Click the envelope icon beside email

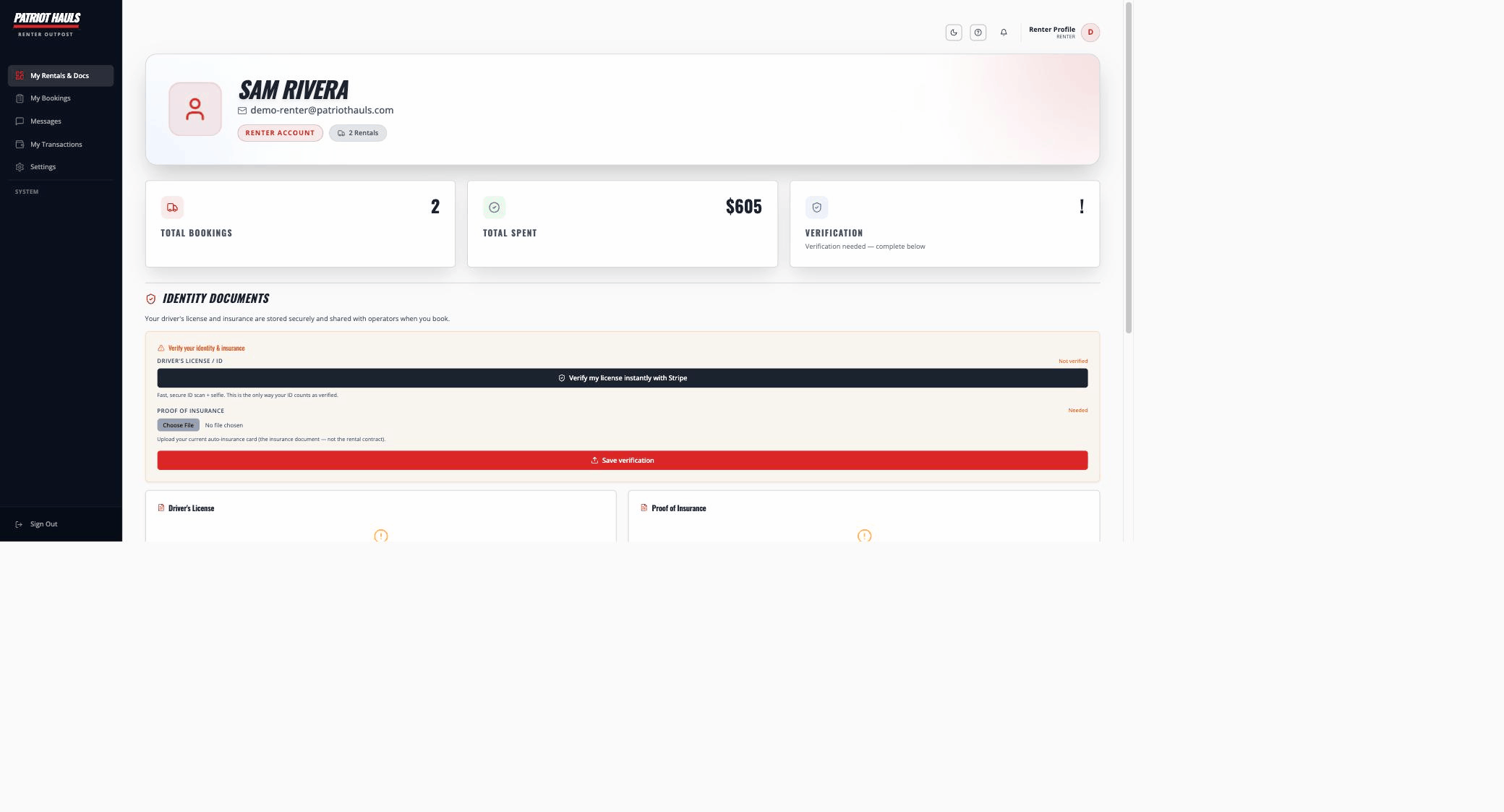click(242, 111)
